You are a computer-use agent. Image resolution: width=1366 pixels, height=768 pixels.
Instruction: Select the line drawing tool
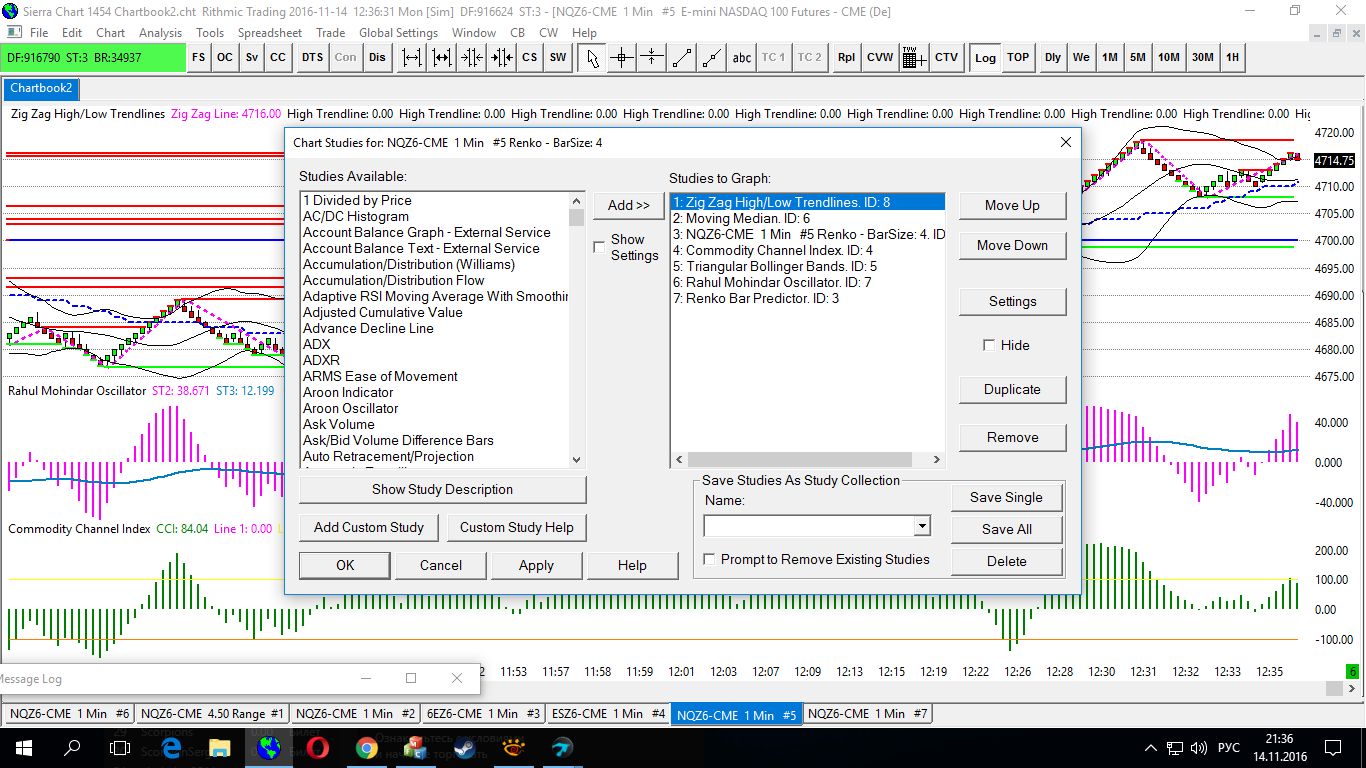click(682, 57)
